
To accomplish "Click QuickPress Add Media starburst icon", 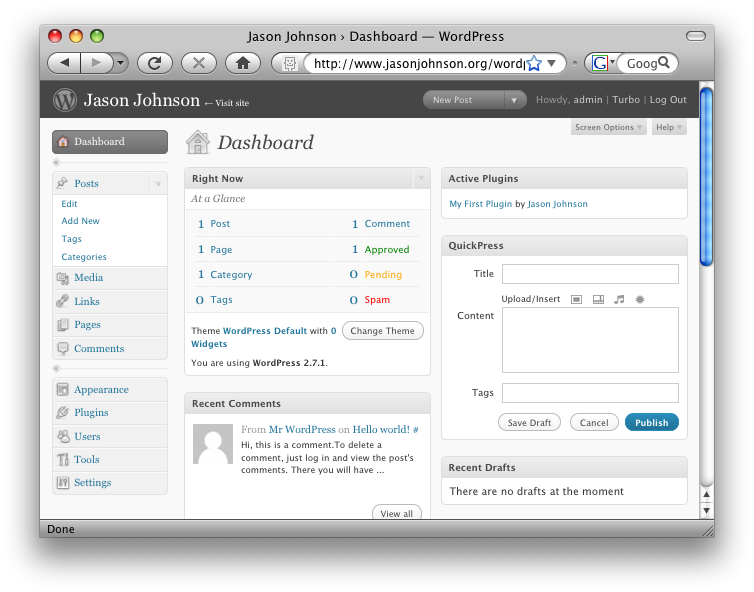I will click(640, 300).
